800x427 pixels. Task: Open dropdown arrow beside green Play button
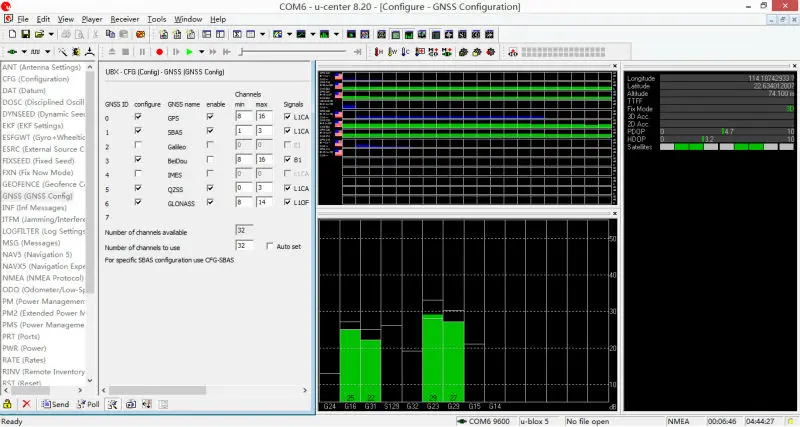point(202,52)
